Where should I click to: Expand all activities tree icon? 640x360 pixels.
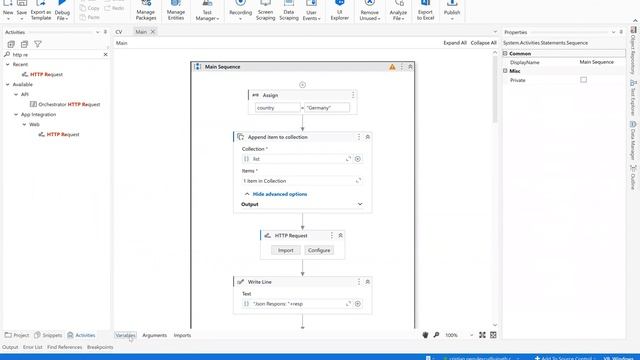tap(11, 44)
